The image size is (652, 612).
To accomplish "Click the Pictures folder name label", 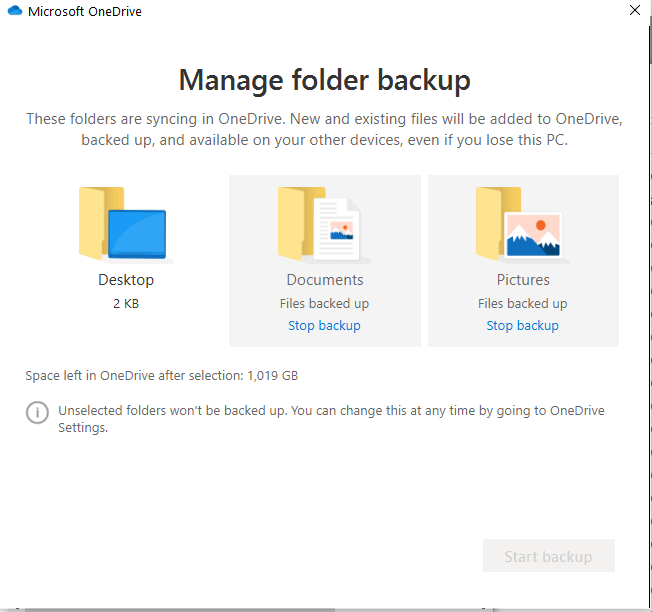I will [x=523, y=280].
